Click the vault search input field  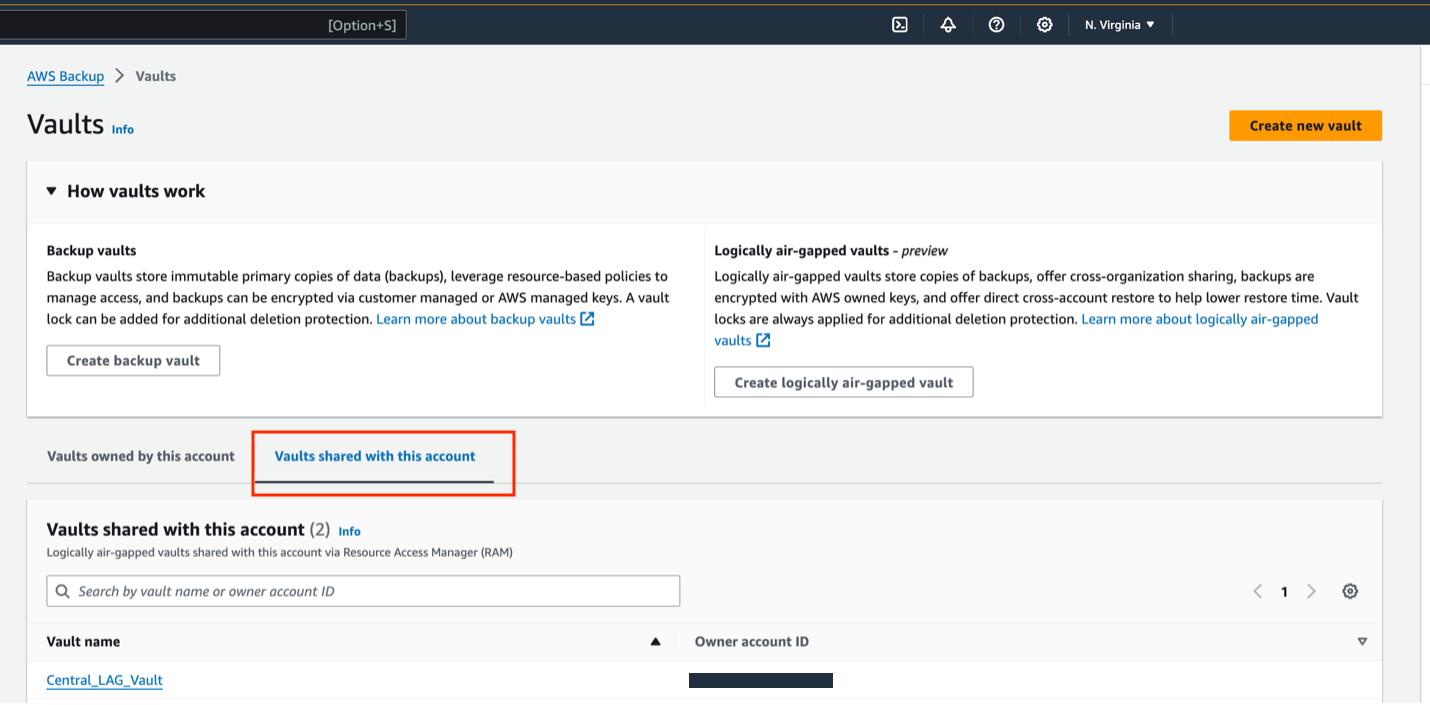362,591
